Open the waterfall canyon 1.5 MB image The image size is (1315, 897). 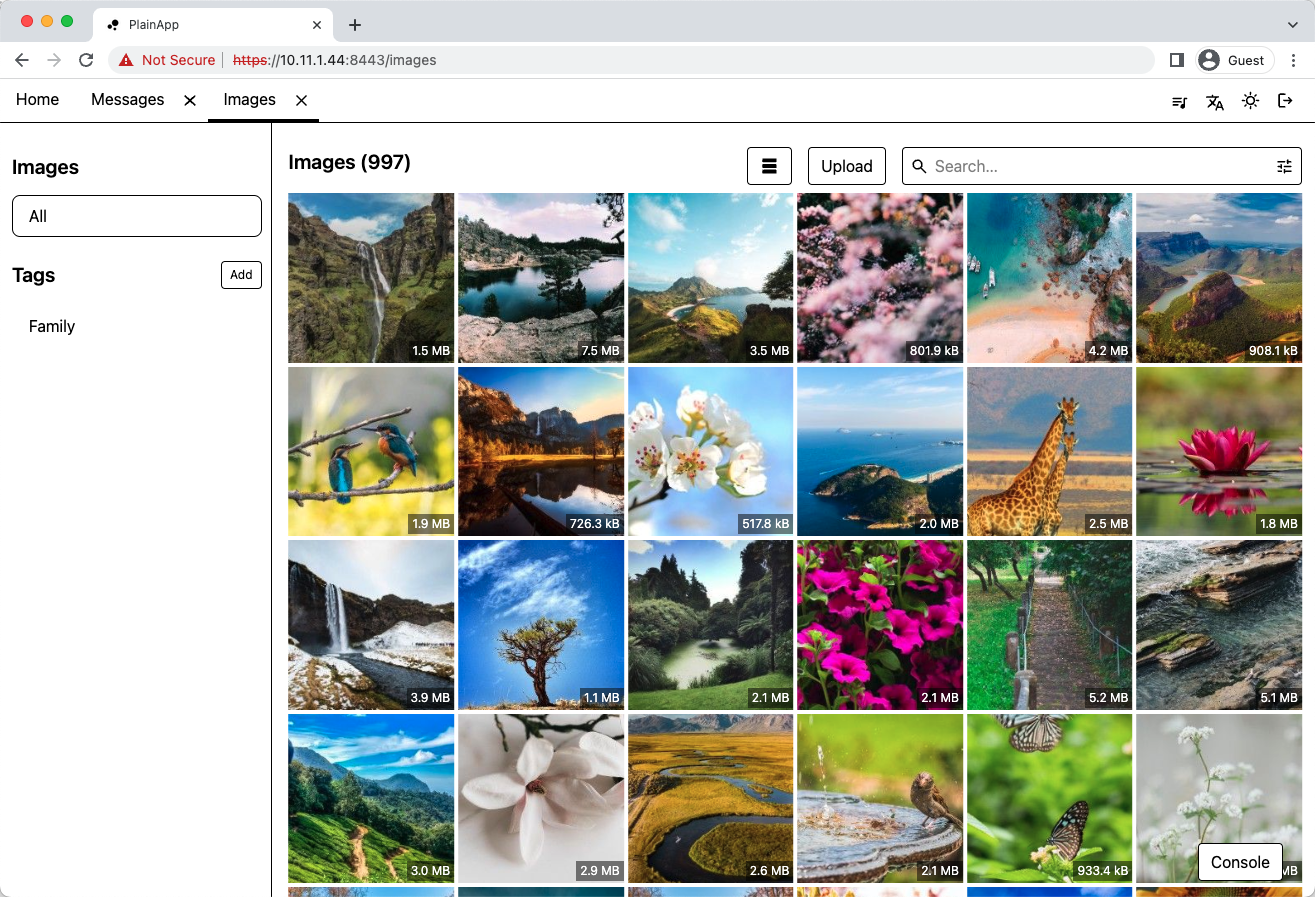(x=371, y=278)
